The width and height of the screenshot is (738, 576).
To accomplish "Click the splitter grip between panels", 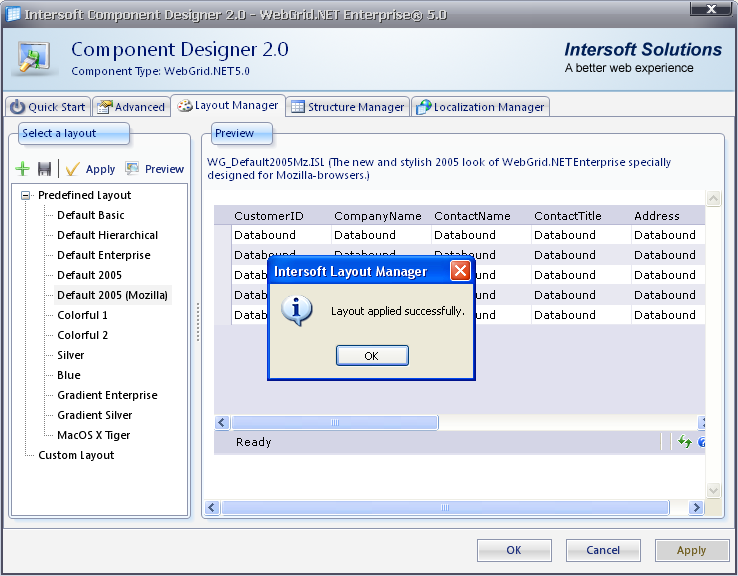I will click(x=198, y=321).
